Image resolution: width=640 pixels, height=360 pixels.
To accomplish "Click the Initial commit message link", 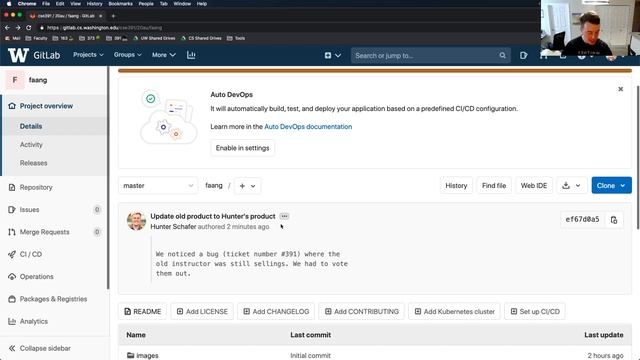I will tap(311, 356).
